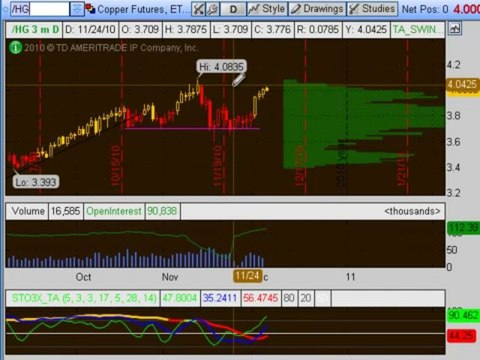The height and width of the screenshot is (360, 480).
Task: Click the 90.462 stochastic axis marker
Action: [x=463, y=315]
